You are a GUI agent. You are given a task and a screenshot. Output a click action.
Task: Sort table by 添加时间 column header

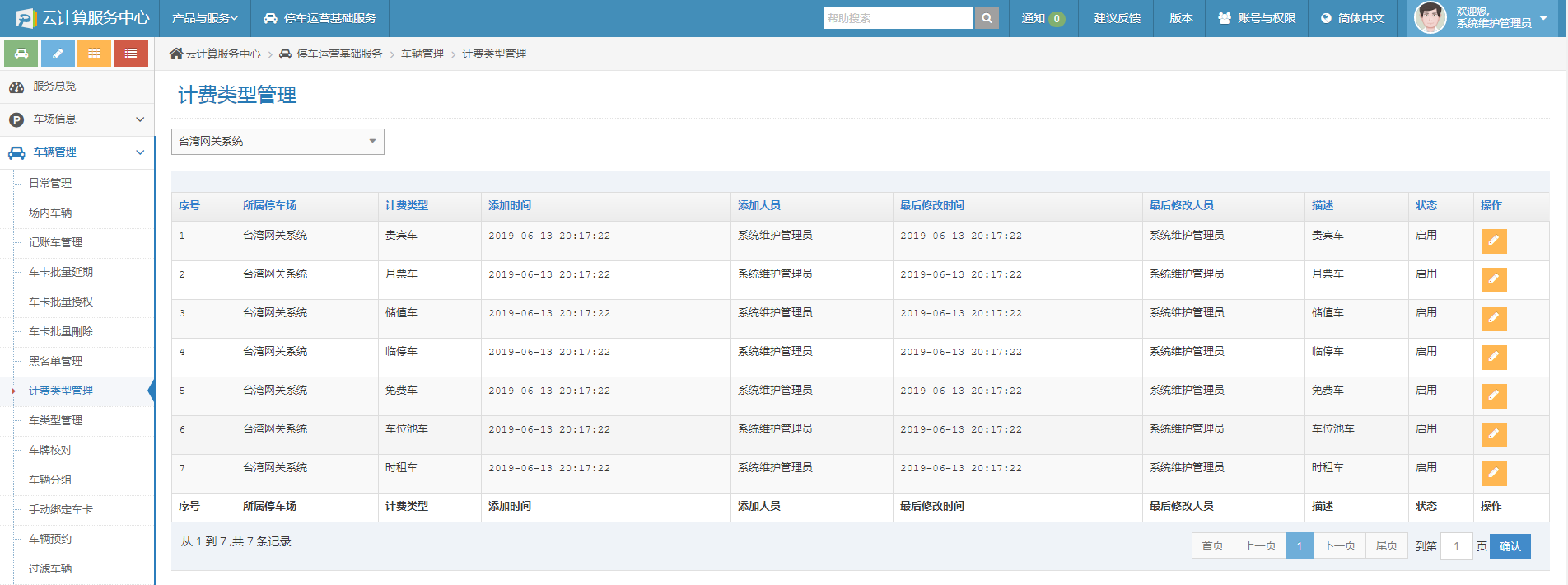coord(510,205)
